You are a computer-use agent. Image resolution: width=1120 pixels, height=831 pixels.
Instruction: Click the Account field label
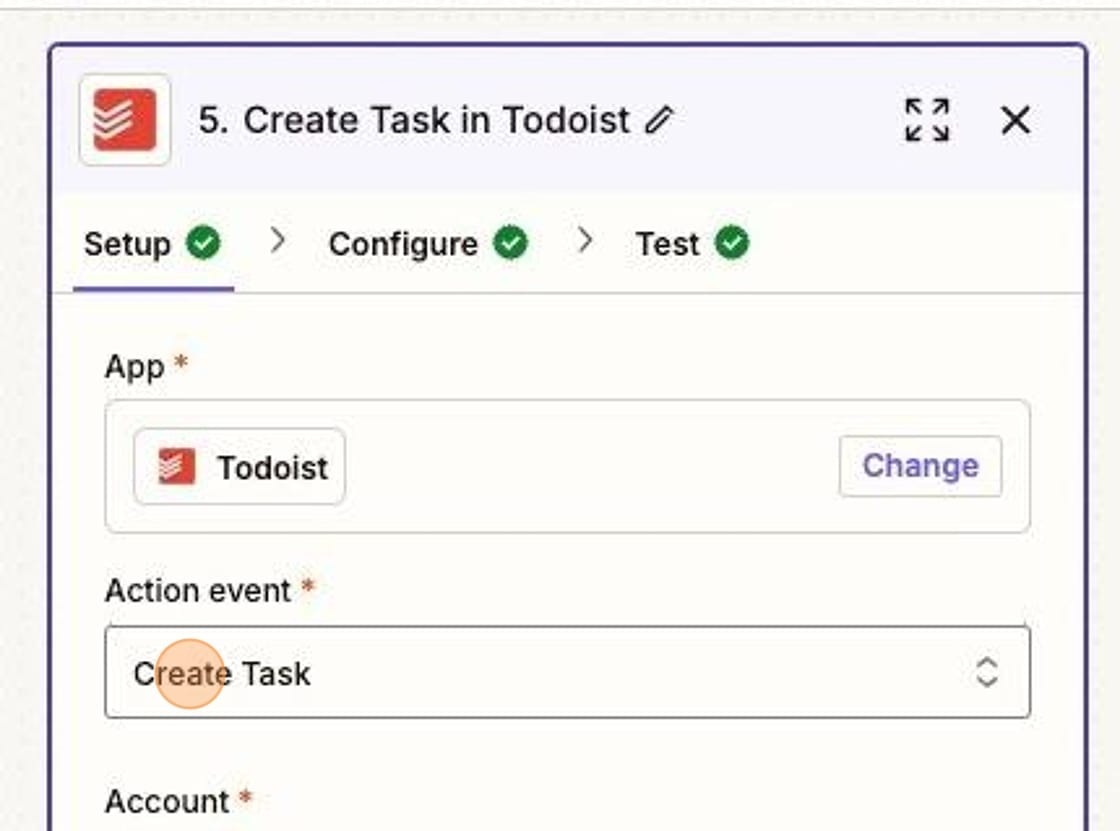point(166,800)
